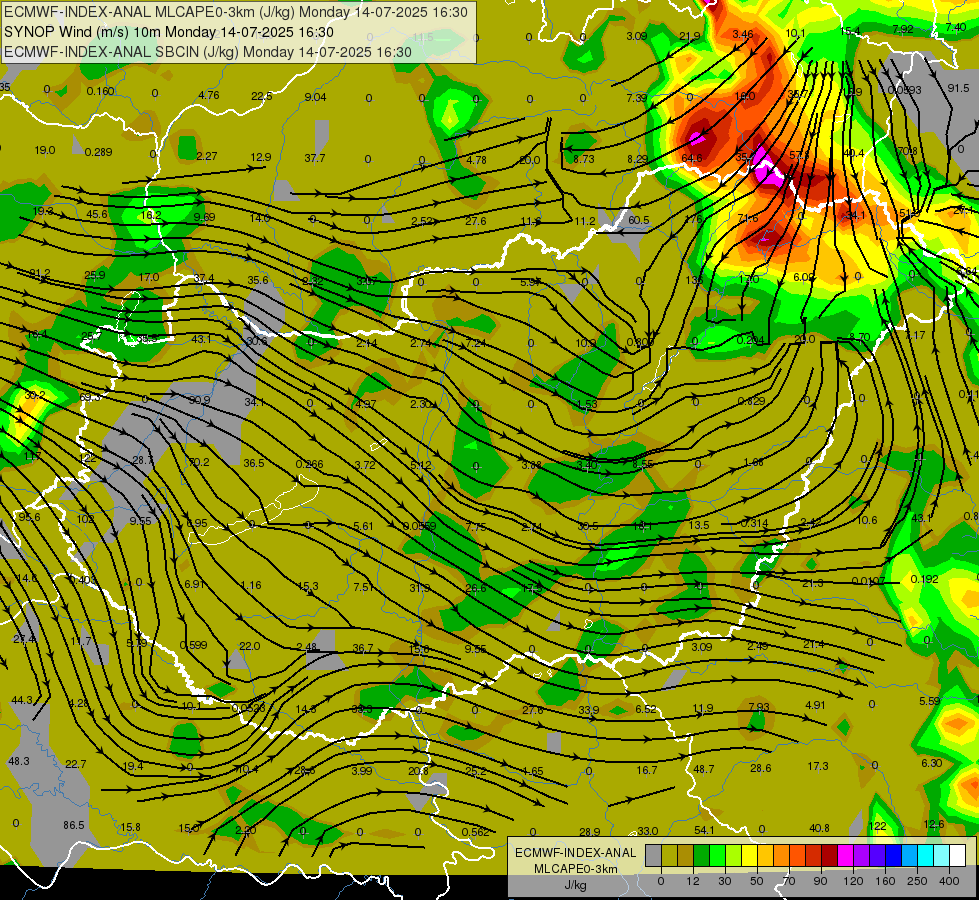Click the ECMWF-INDEX-ANAL SBCIN title line

pyautogui.click(x=208, y=52)
